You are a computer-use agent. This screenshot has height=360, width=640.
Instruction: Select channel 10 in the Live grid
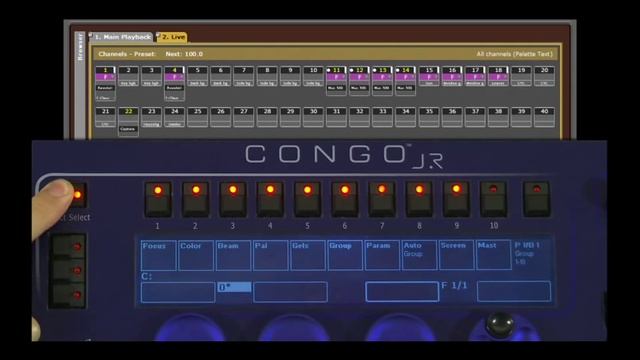pyautogui.click(x=313, y=76)
